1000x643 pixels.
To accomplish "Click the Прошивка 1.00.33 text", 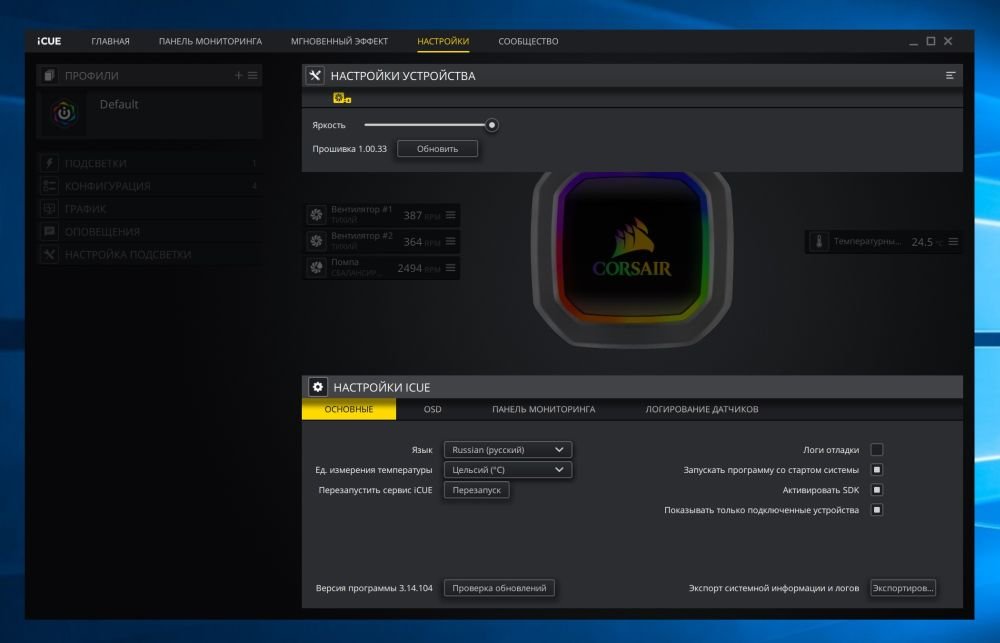I will (x=349, y=149).
